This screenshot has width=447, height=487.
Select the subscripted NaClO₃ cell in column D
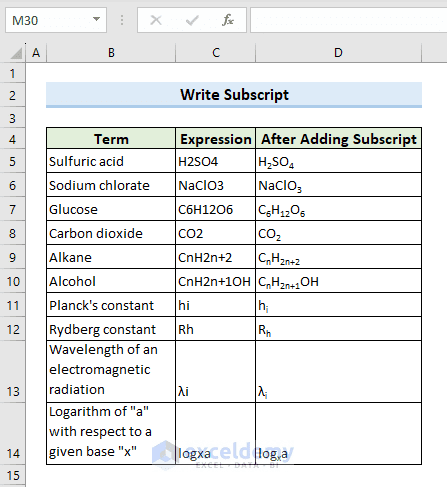(339, 185)
